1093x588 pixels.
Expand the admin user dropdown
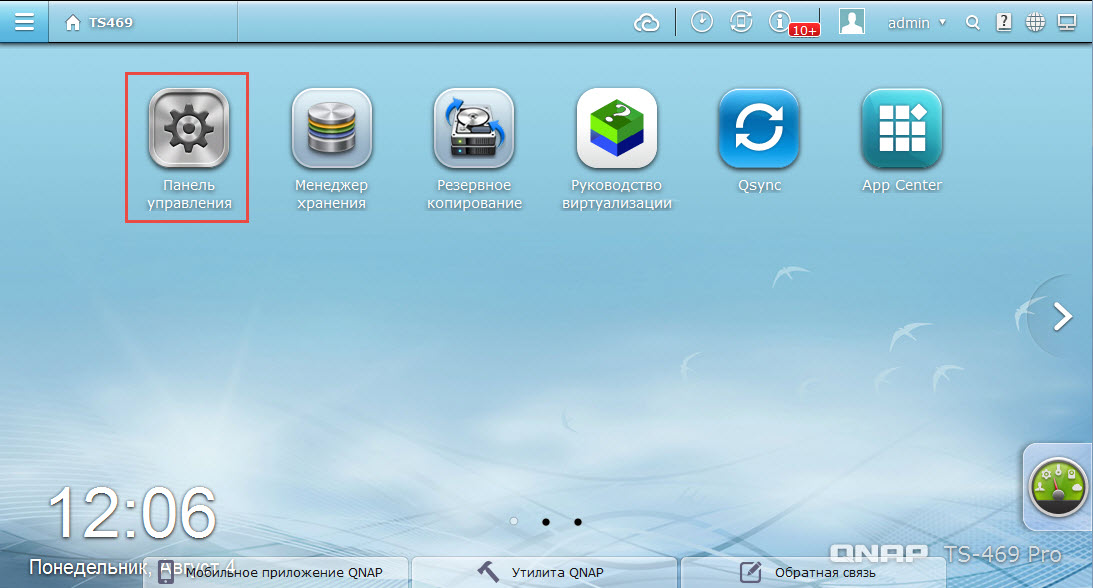point(917,23)
